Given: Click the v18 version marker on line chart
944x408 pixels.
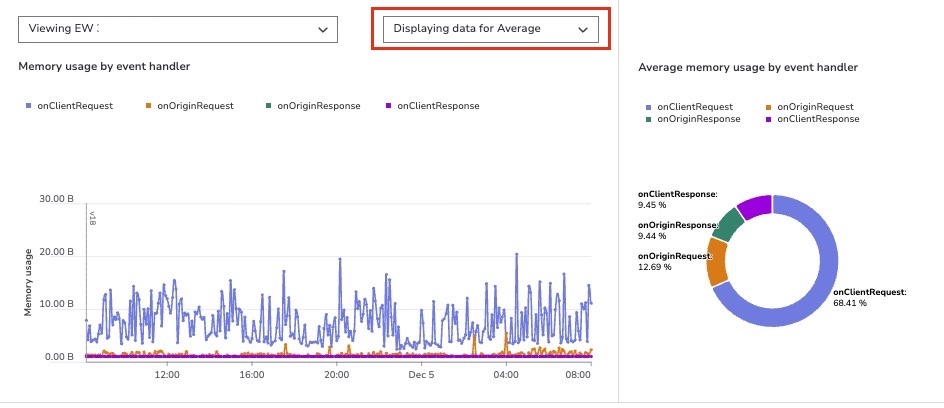Looking at the screenshot, I should (x=92, y=217).
